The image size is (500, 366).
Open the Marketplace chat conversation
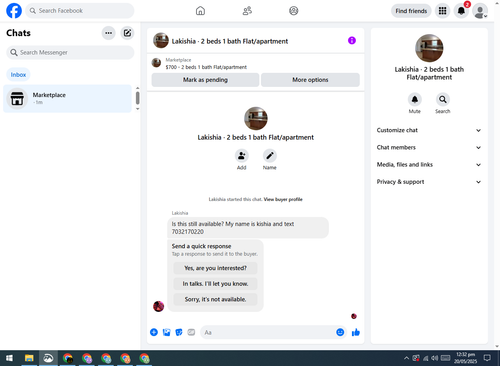[x=67, y=99]
